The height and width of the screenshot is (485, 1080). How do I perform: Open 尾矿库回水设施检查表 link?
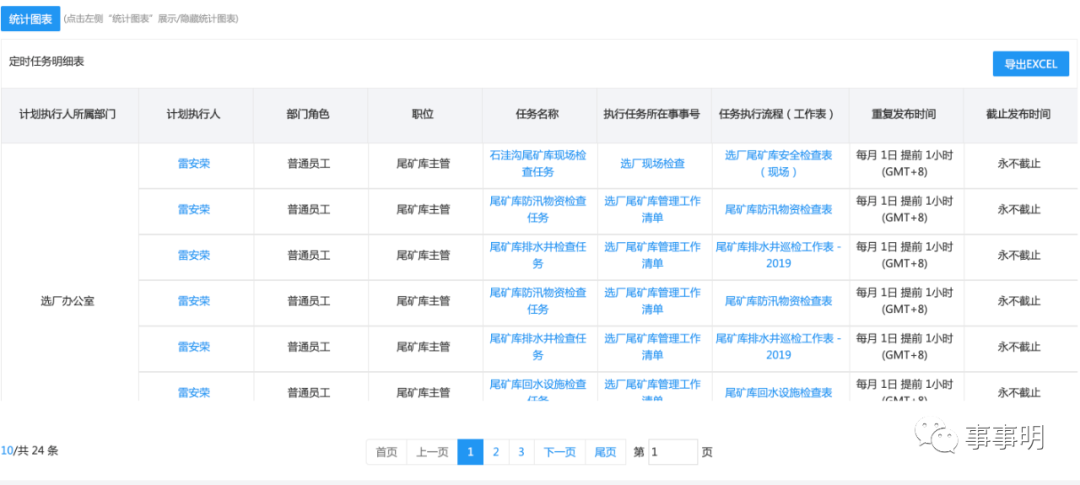778,392
